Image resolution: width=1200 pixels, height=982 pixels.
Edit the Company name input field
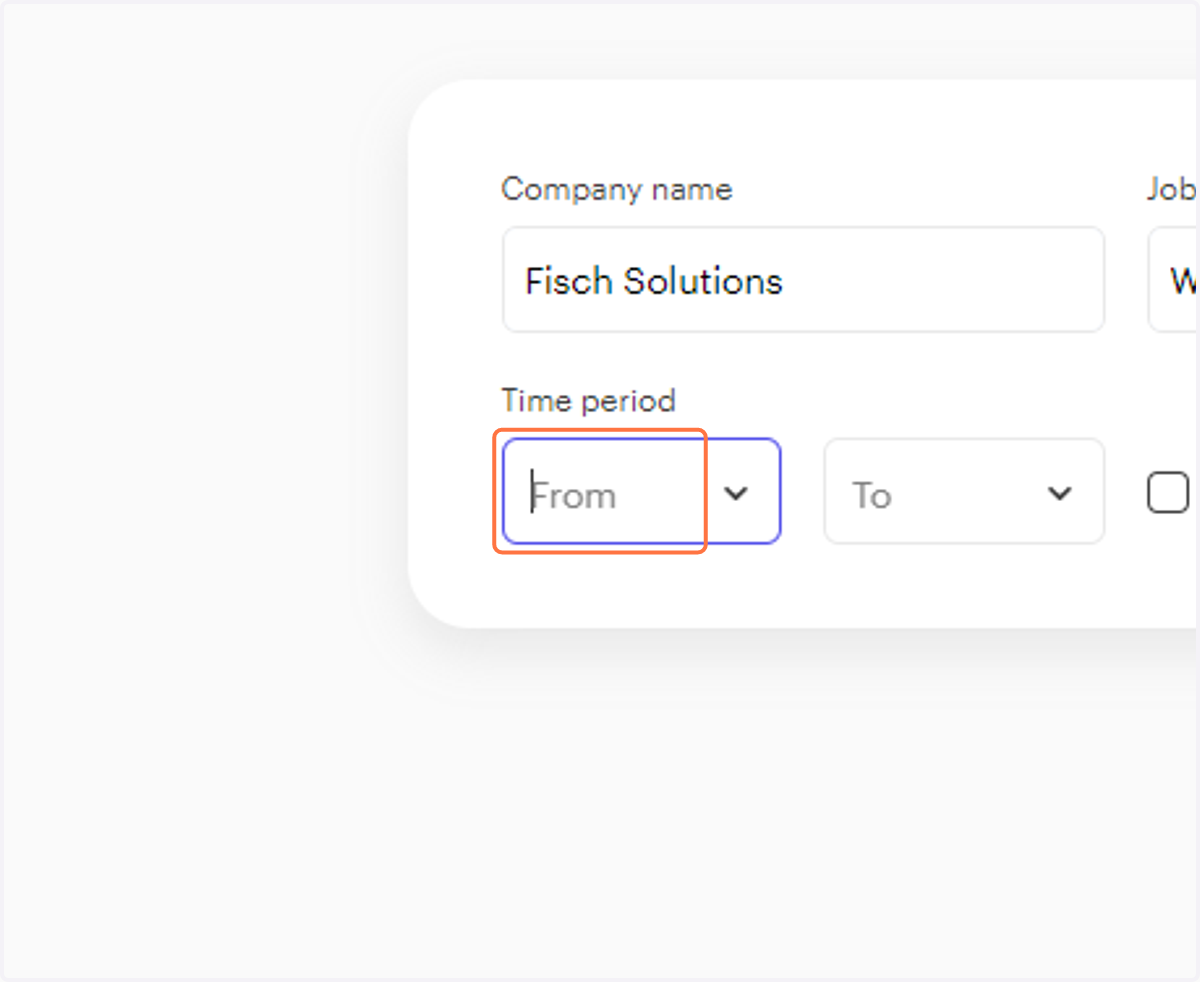803,279
